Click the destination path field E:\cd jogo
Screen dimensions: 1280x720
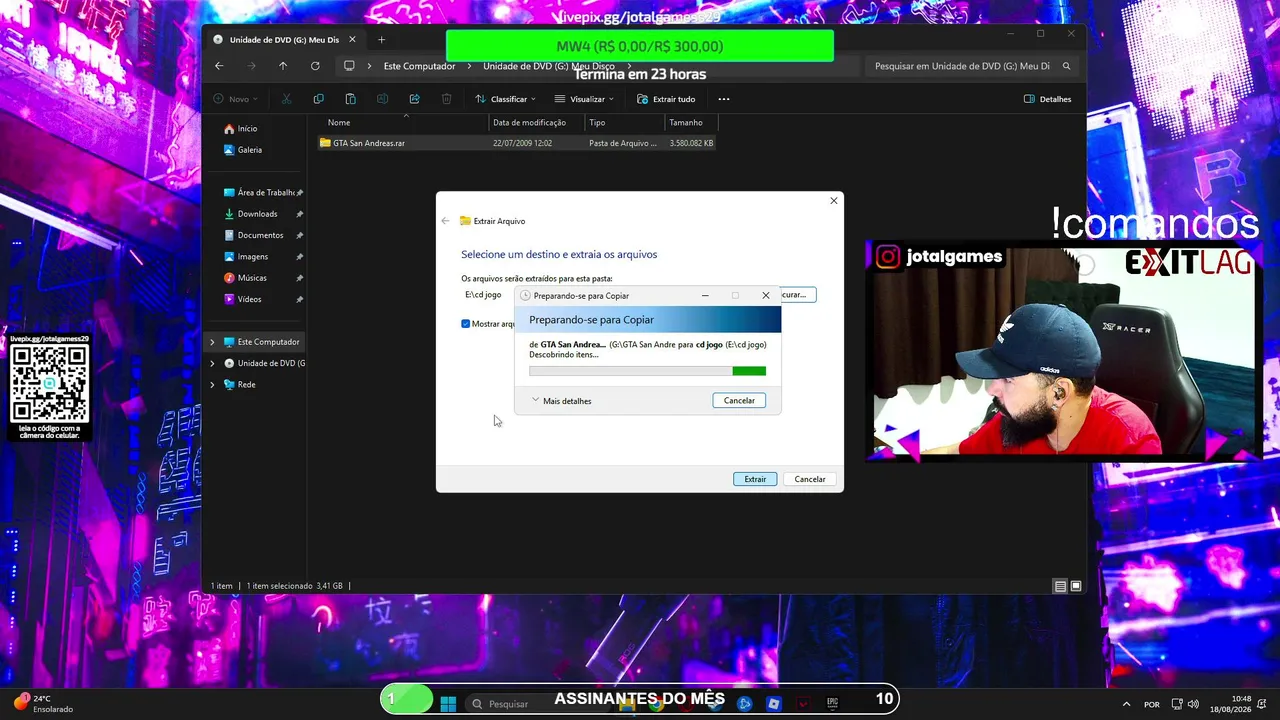(x=488, y=295)
